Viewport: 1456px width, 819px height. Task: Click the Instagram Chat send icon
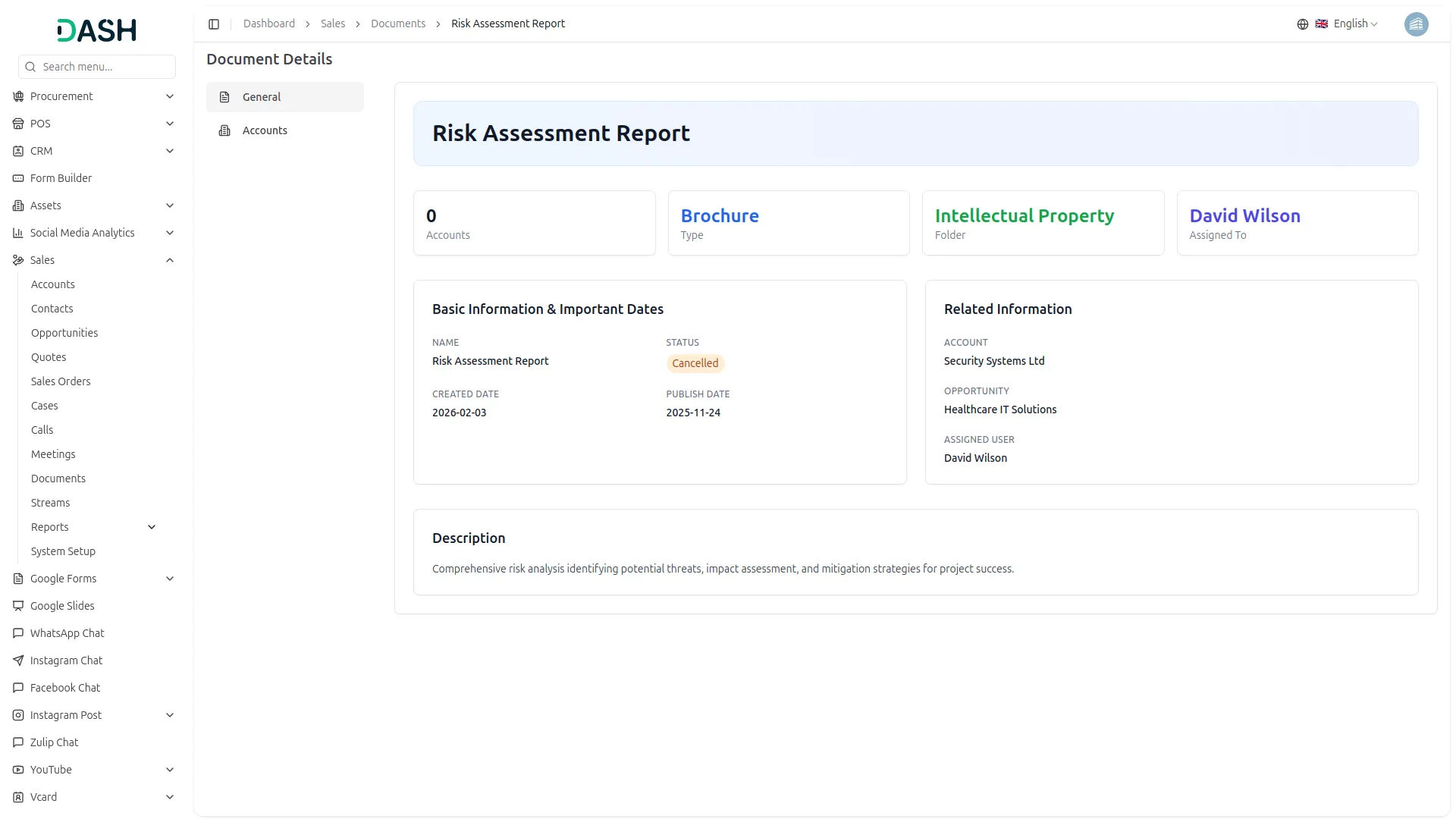[18, 661]
